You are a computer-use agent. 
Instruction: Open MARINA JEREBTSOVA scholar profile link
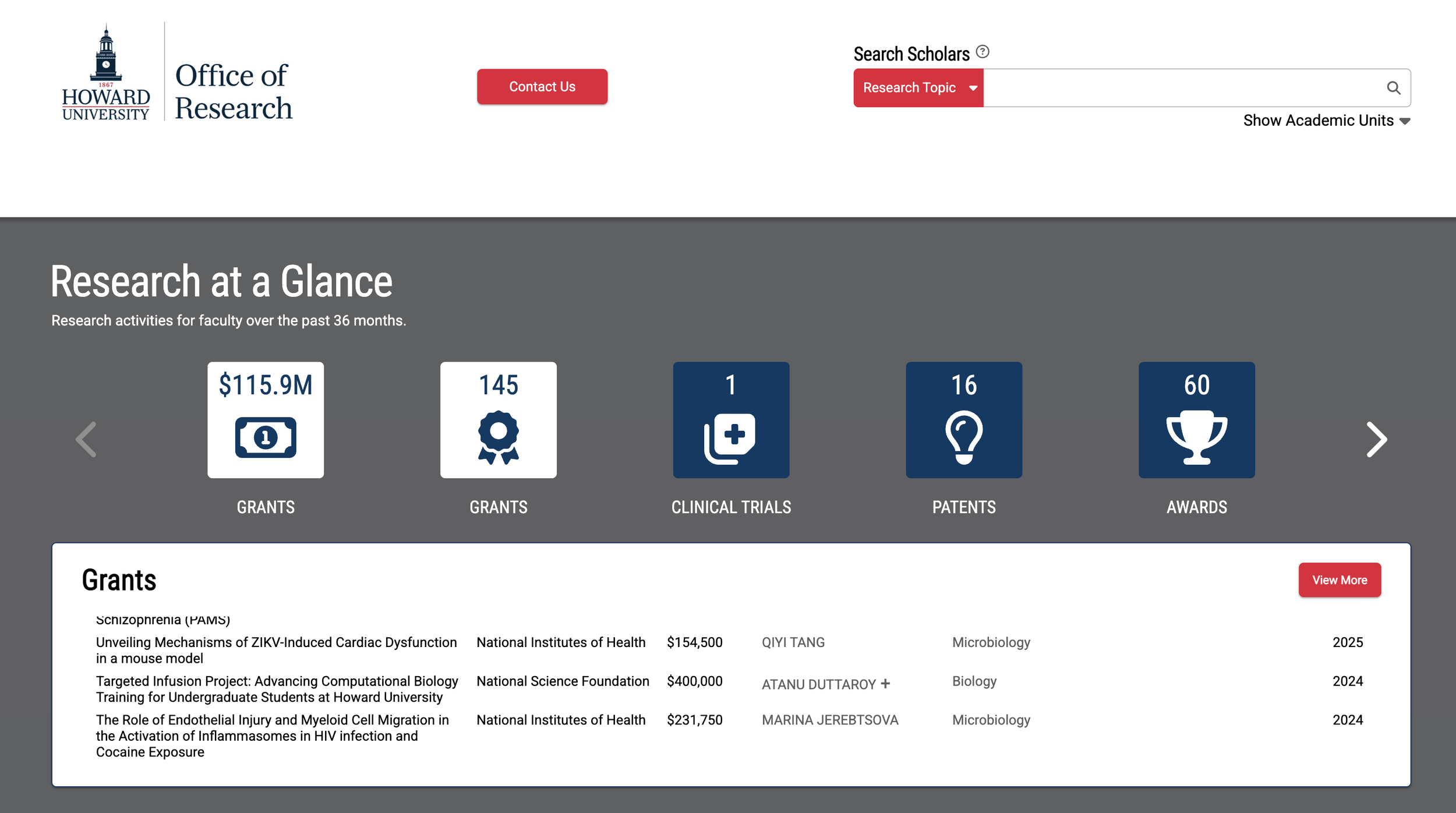tap(829, 720)
